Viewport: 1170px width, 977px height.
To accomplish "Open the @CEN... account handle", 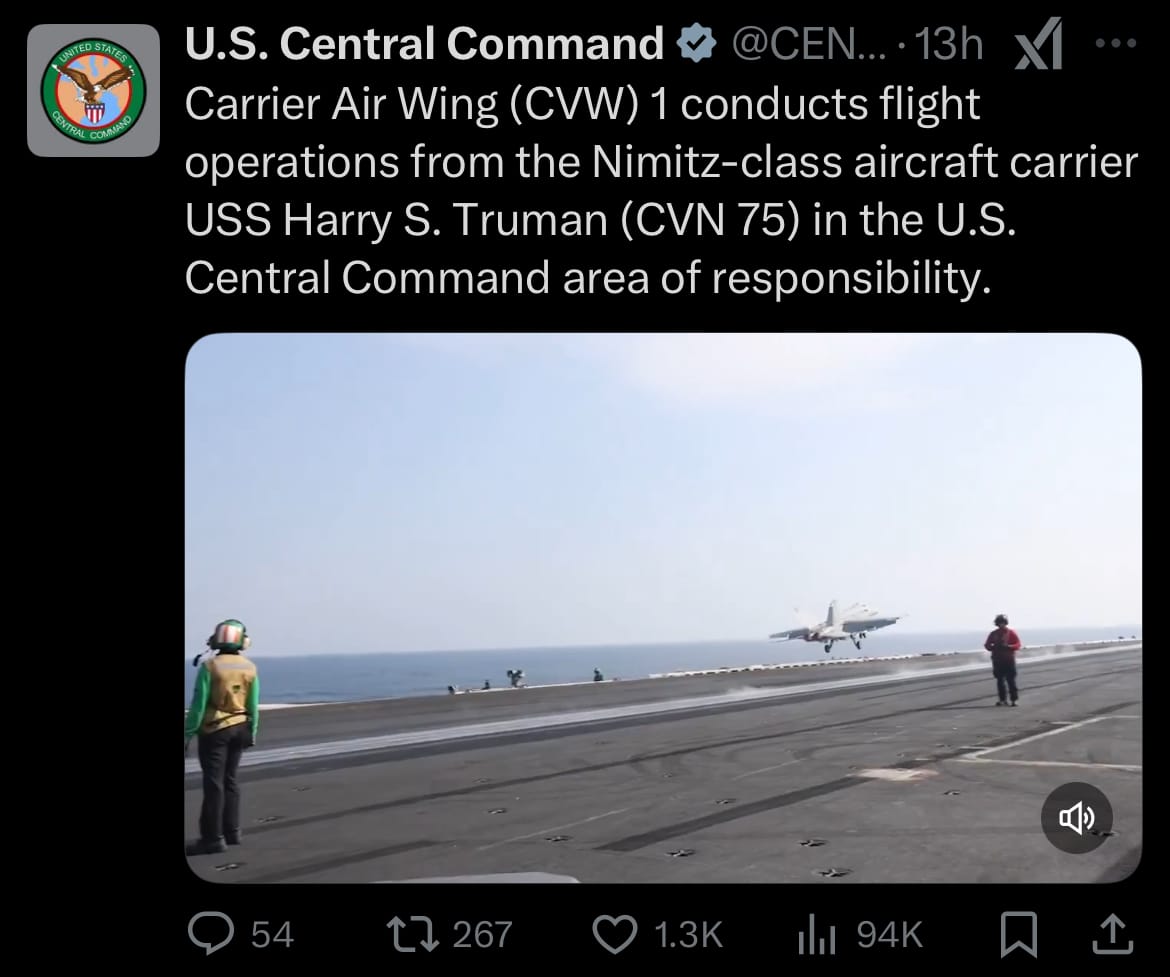I will coord(810,44).
